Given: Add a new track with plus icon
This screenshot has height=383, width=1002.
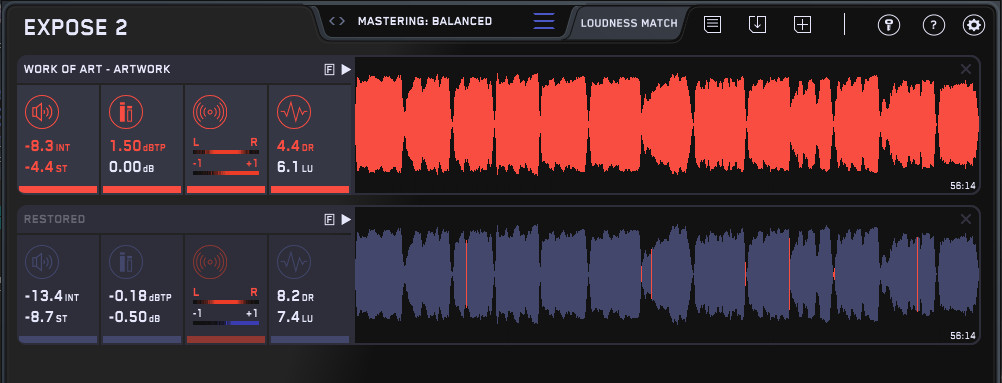Looking at the screenshot, I should (x=802, y=25).
